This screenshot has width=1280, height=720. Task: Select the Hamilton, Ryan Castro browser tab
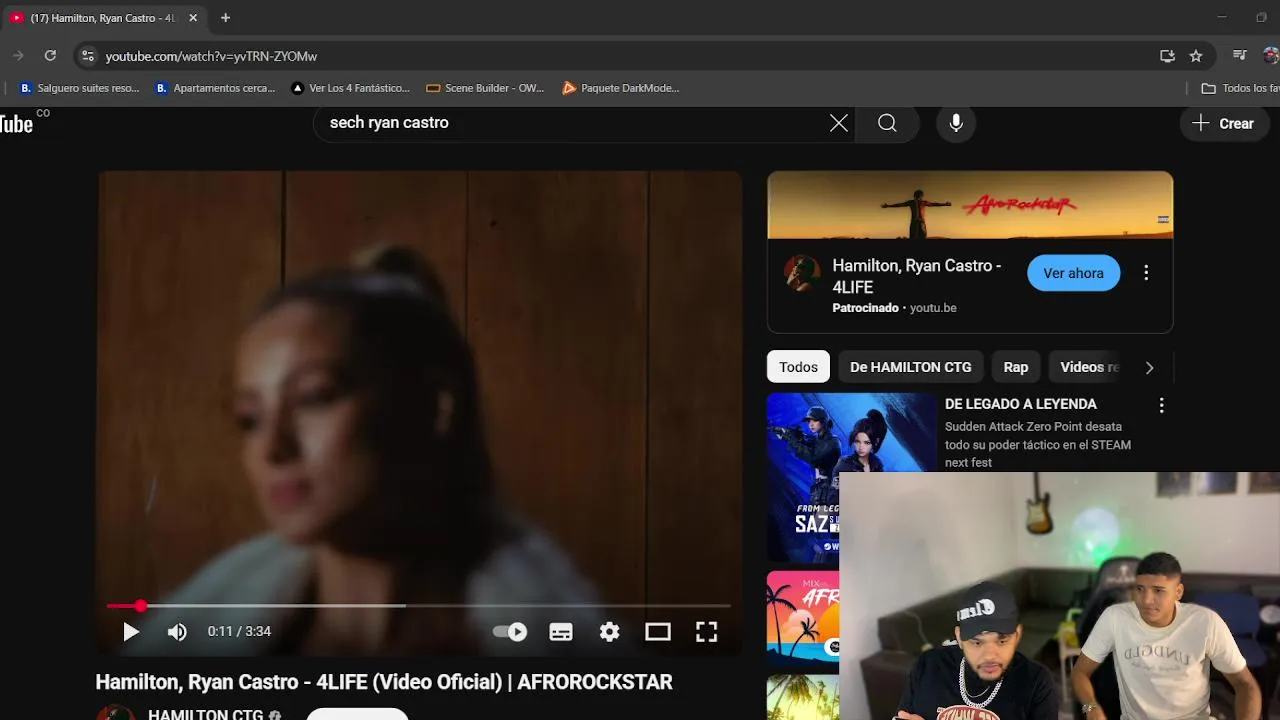pyautogui.click(x=103, y=18)
